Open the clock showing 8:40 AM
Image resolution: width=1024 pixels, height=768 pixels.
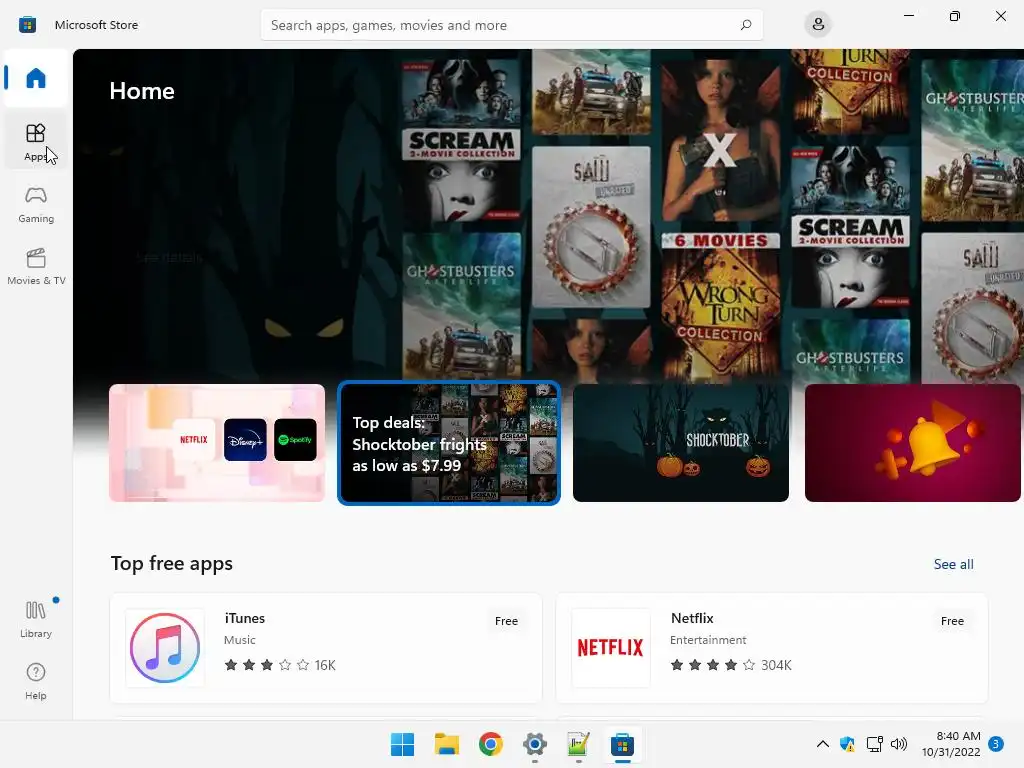951,744
